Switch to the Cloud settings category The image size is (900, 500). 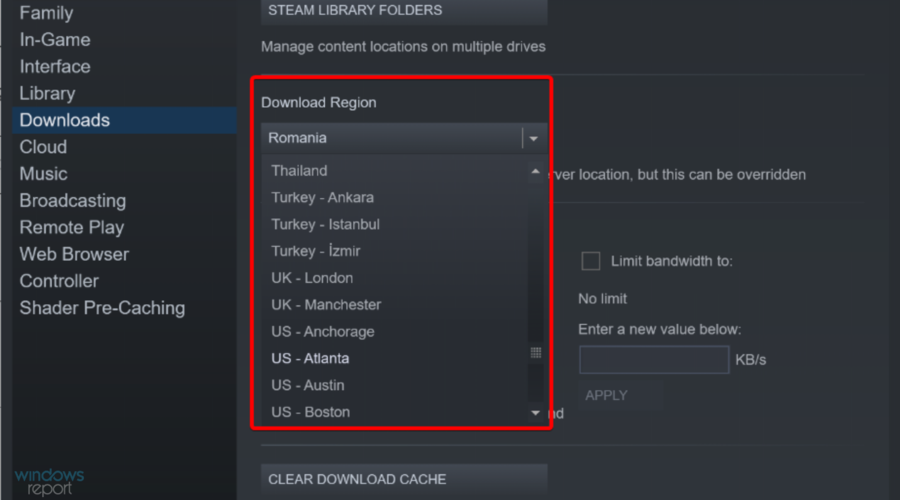[x=43, y=147]
